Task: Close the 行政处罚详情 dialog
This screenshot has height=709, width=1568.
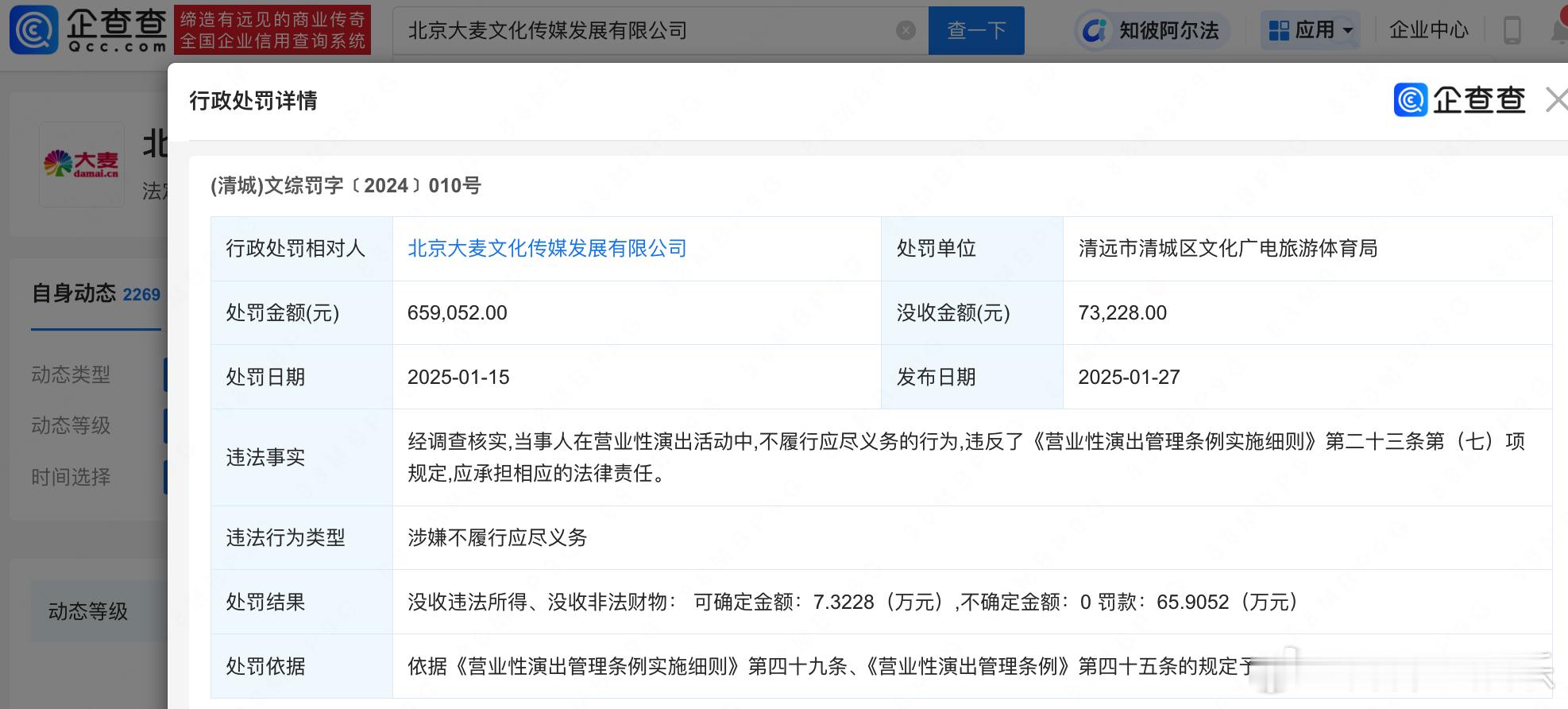Action: point(1557,100)
